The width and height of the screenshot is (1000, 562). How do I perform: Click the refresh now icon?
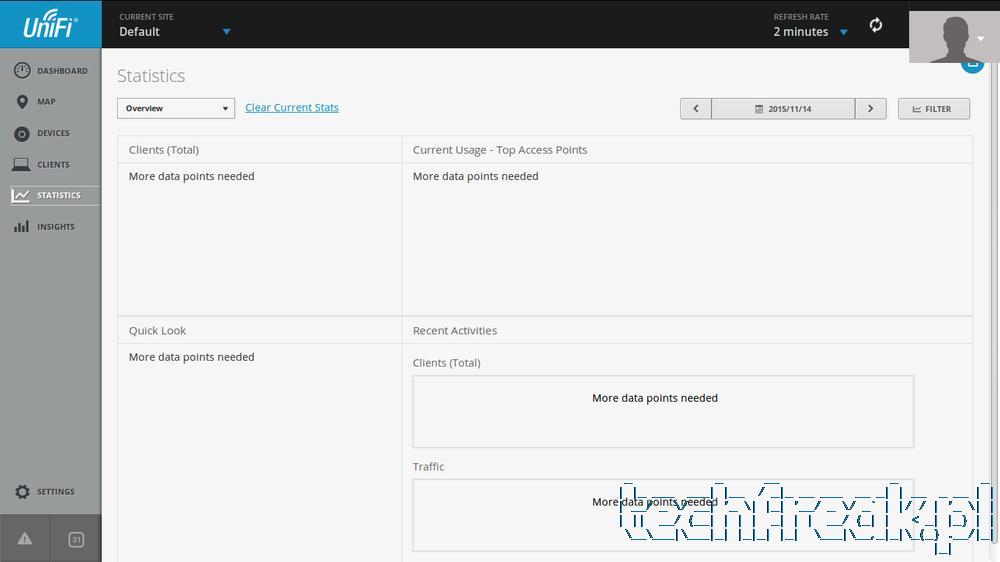tap(876, 25)
